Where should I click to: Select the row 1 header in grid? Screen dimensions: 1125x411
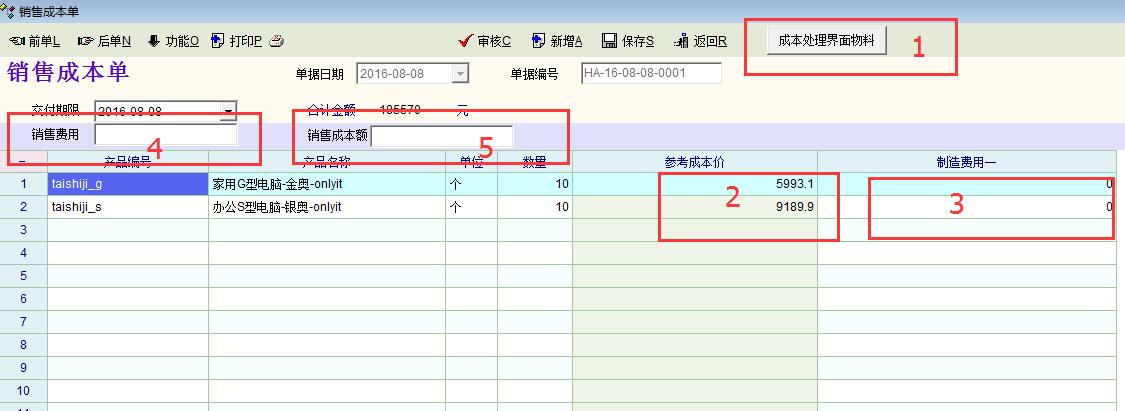[x=23, y=184]
